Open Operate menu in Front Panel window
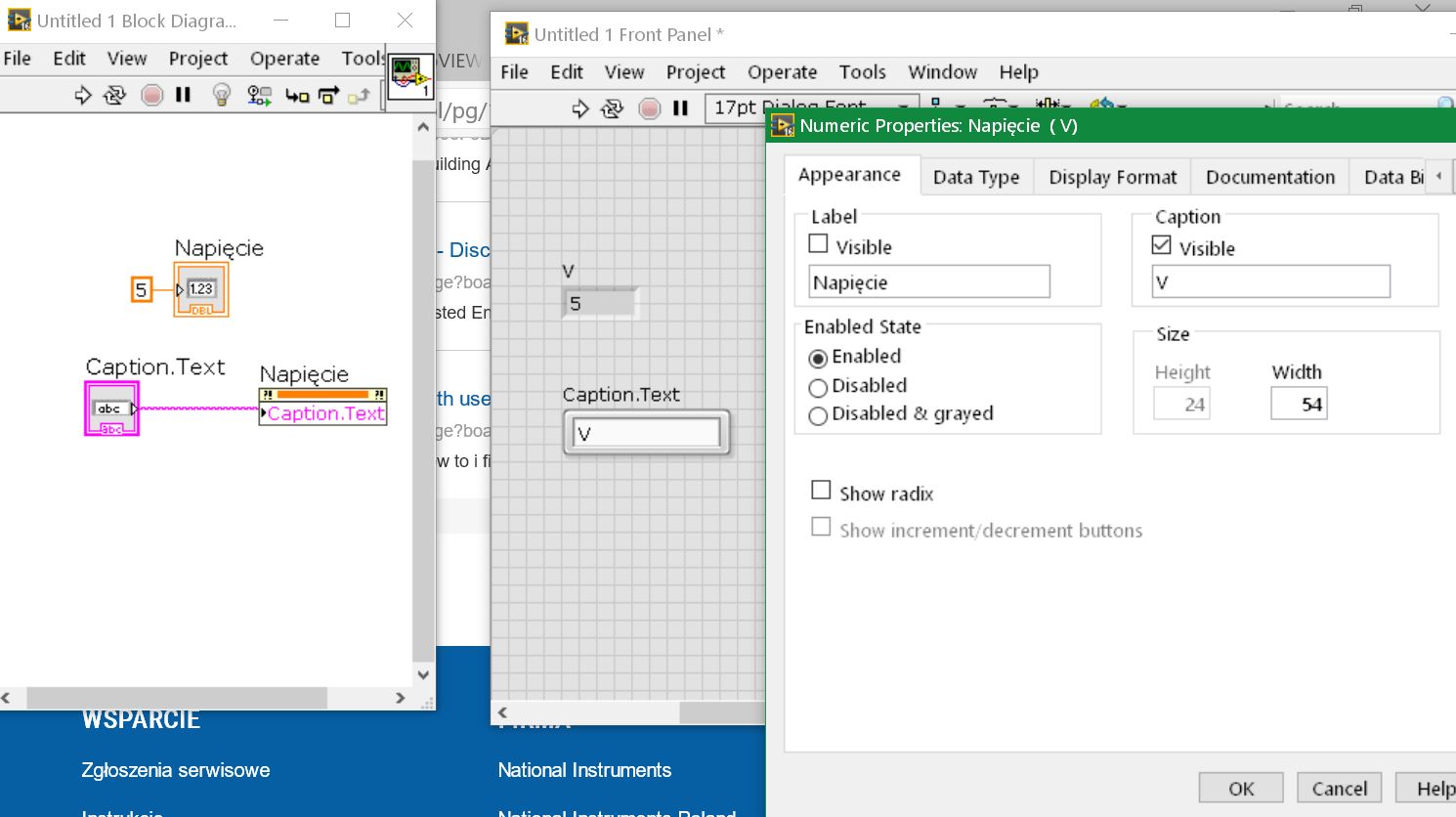This screenshot has height=817, width=1456. point(782,72)
